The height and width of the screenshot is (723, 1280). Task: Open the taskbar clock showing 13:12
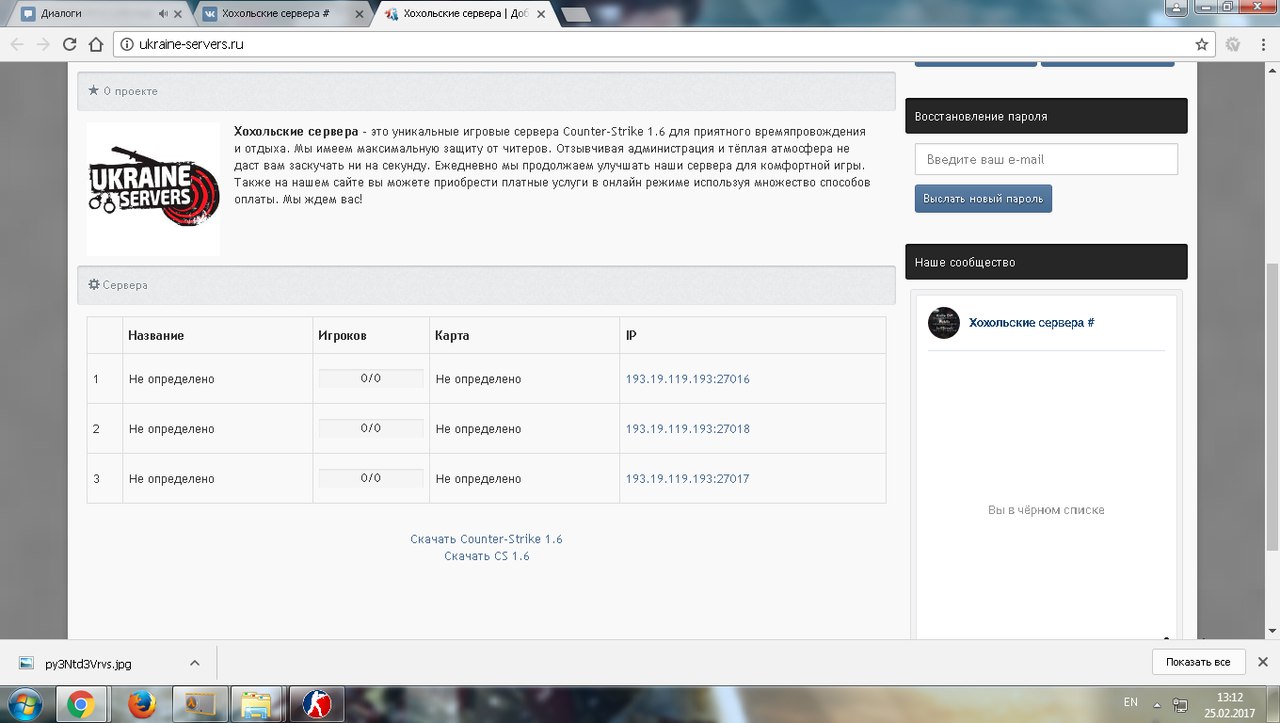(1229, 704)
